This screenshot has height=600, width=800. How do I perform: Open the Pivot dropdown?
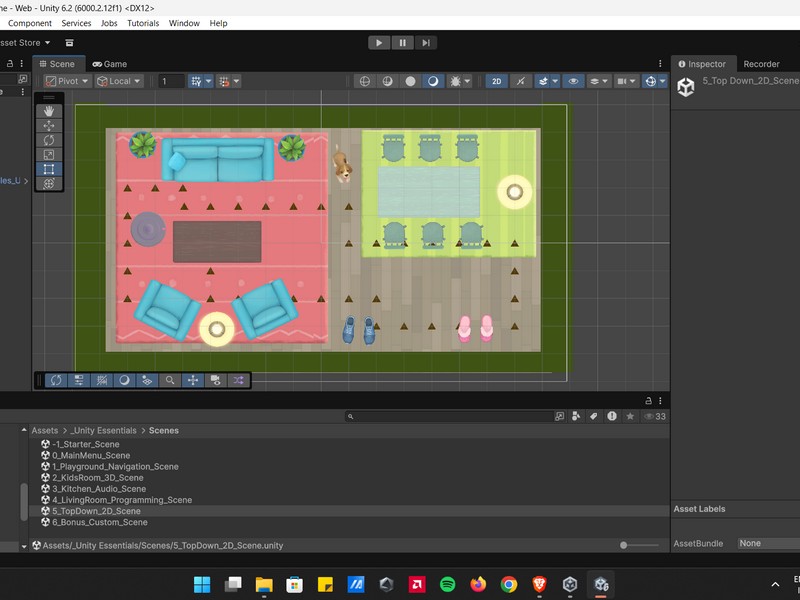pos(67,81)
